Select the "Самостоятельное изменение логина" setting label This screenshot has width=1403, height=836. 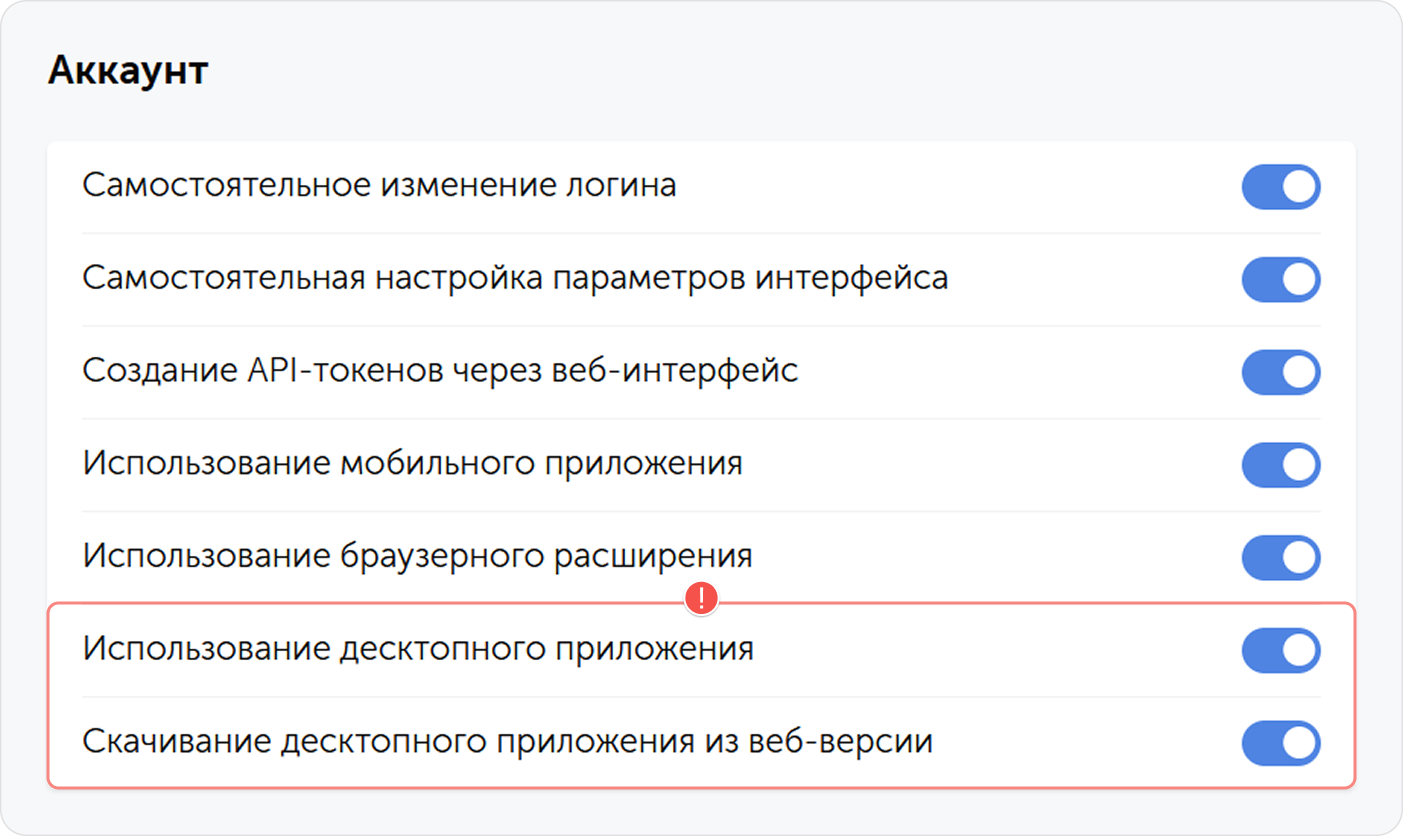tap(382, 186)
